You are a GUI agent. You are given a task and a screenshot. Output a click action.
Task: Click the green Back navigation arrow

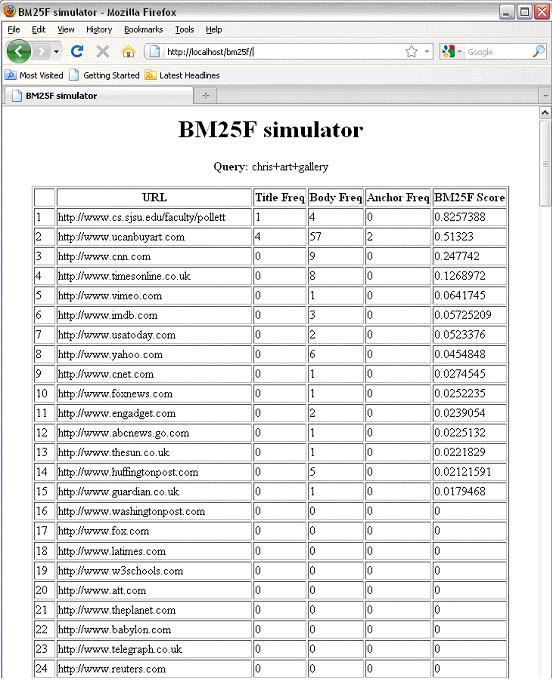pyautogui.click(x=19, y=52)
